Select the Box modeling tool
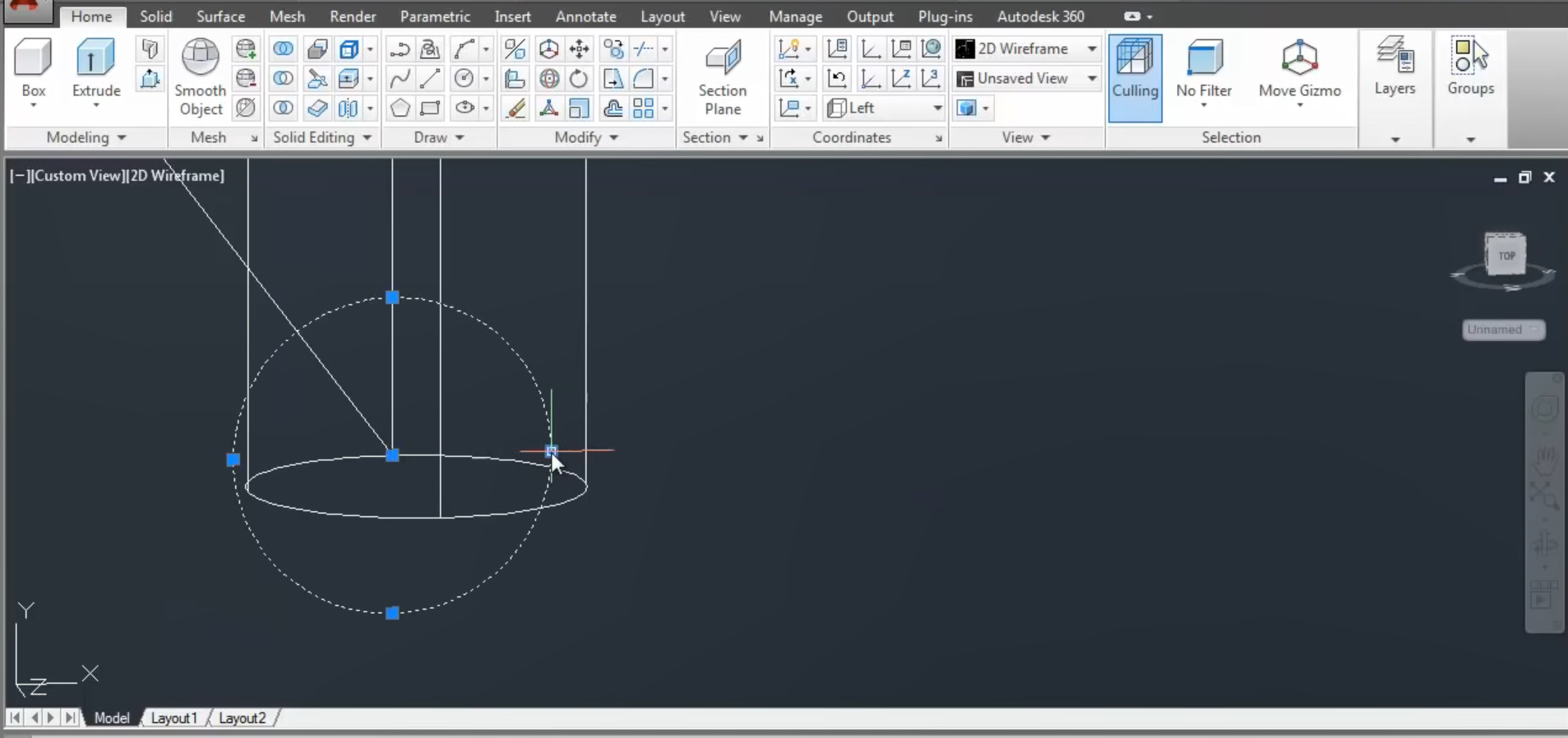This screenshot has width=1568, height=738. click(33, 68)
